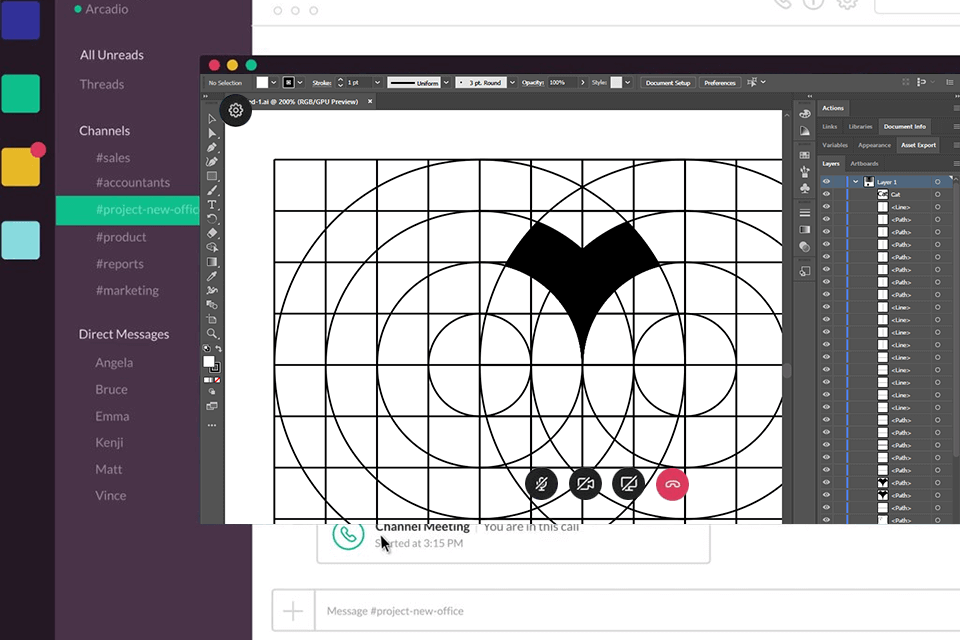Open the Actions panel tab
Viewport: 960px width, 640px height.
833,108
